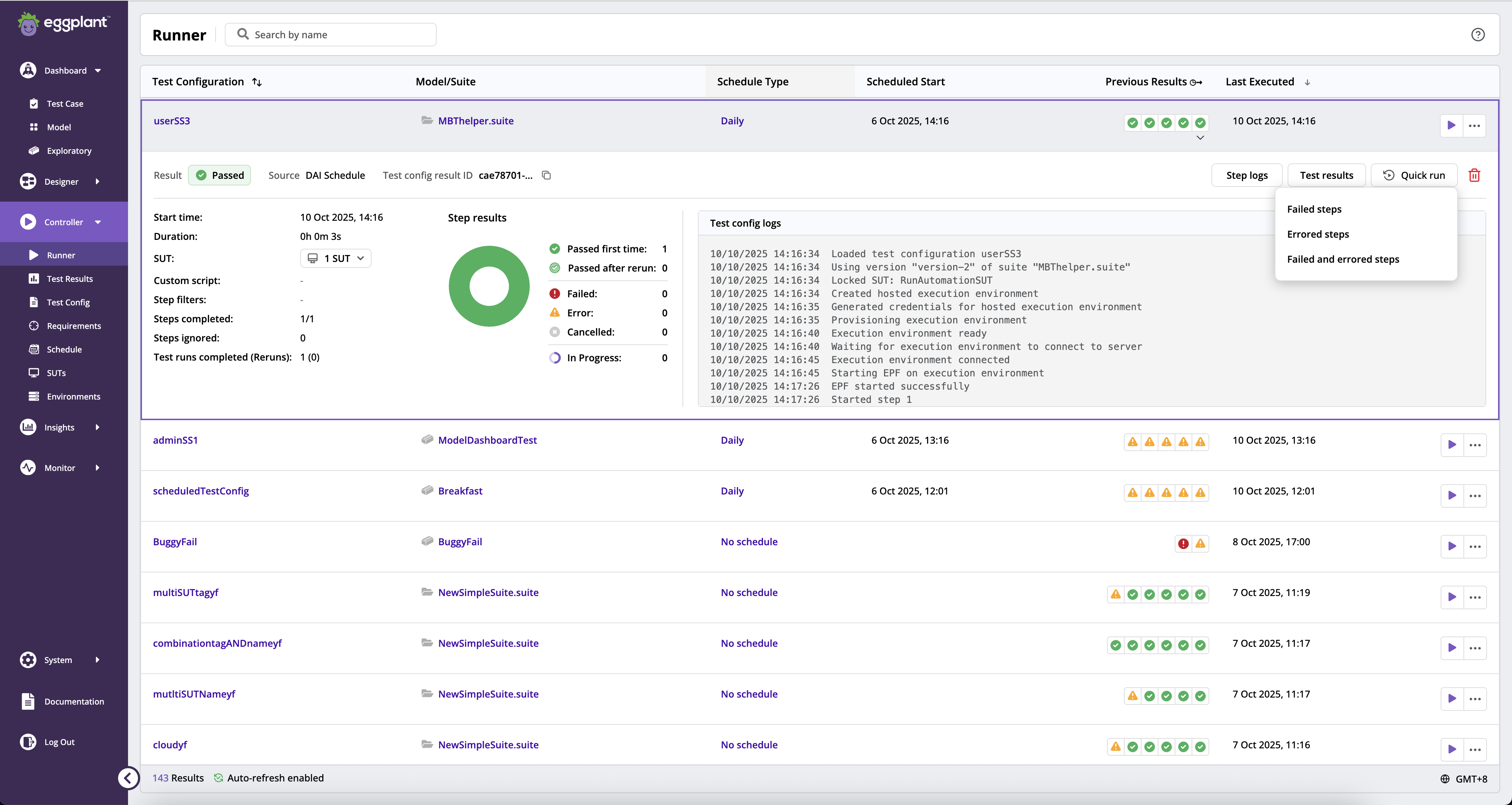Expand the Insights sidebar section
Viewport: 1512px width, 805px height.
coord(59,427)
